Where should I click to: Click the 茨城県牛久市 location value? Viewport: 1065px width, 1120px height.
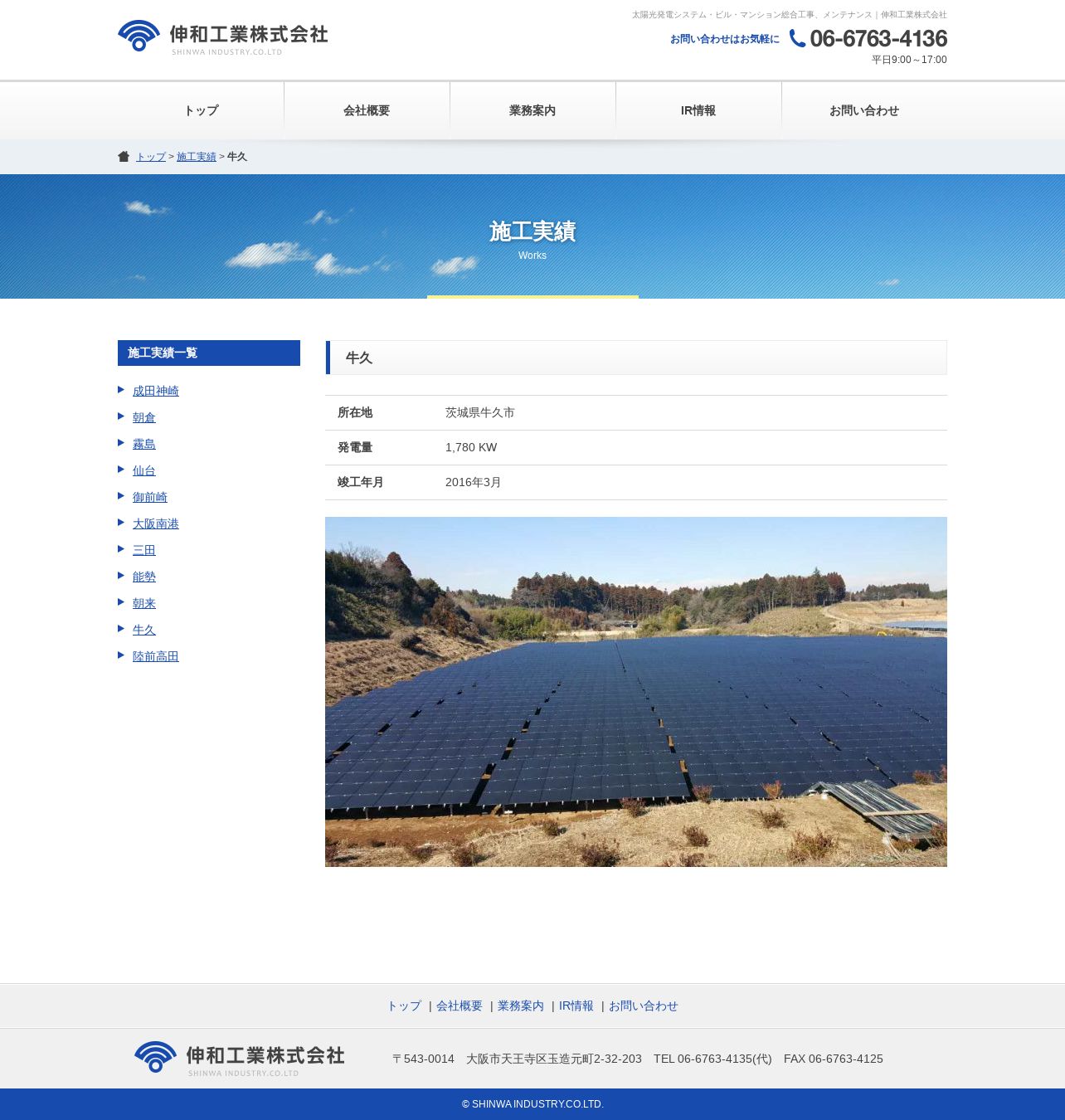pos(480,412)
